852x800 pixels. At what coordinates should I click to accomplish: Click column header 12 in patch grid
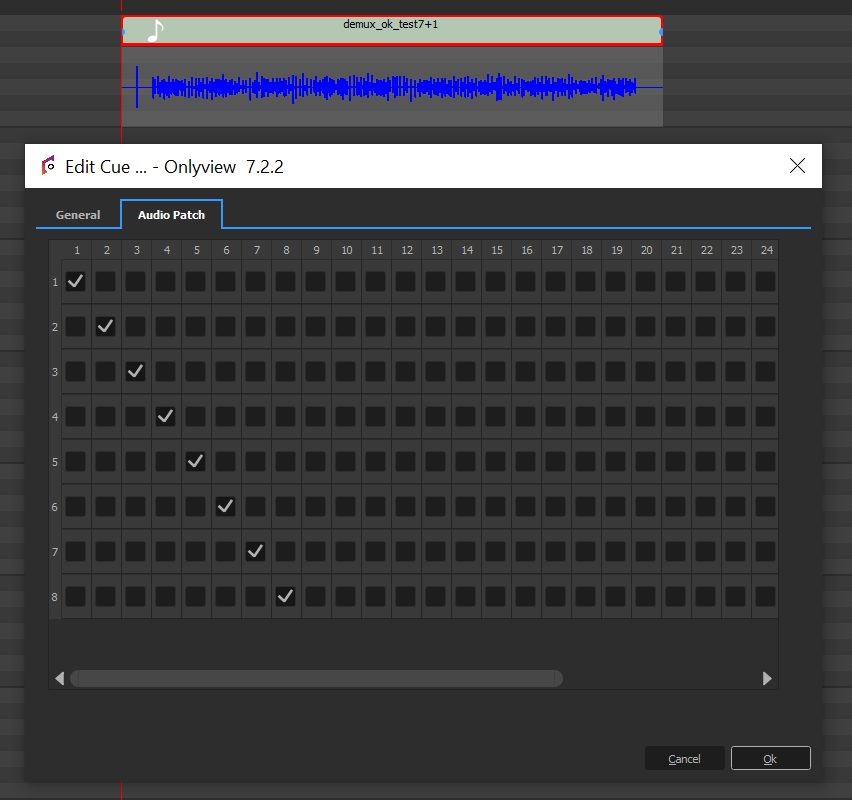[407, 250]
